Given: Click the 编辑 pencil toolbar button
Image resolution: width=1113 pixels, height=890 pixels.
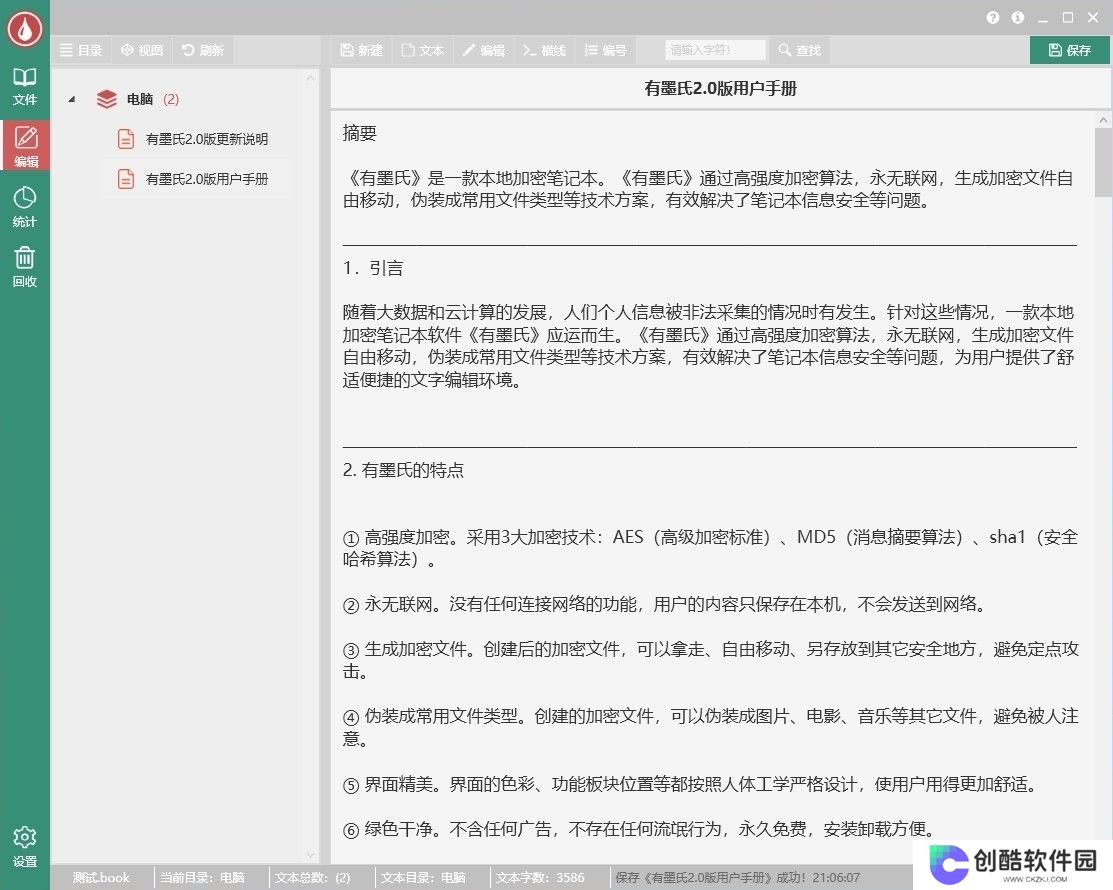Looking at the screenshot, I should point(483,50).
